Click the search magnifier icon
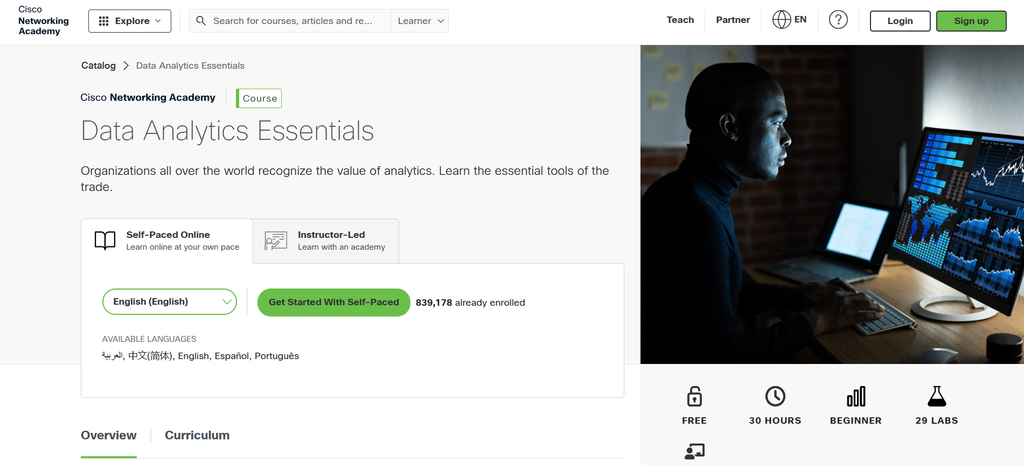The width and height of the screenshot is (1024, 465). [201, 21]
